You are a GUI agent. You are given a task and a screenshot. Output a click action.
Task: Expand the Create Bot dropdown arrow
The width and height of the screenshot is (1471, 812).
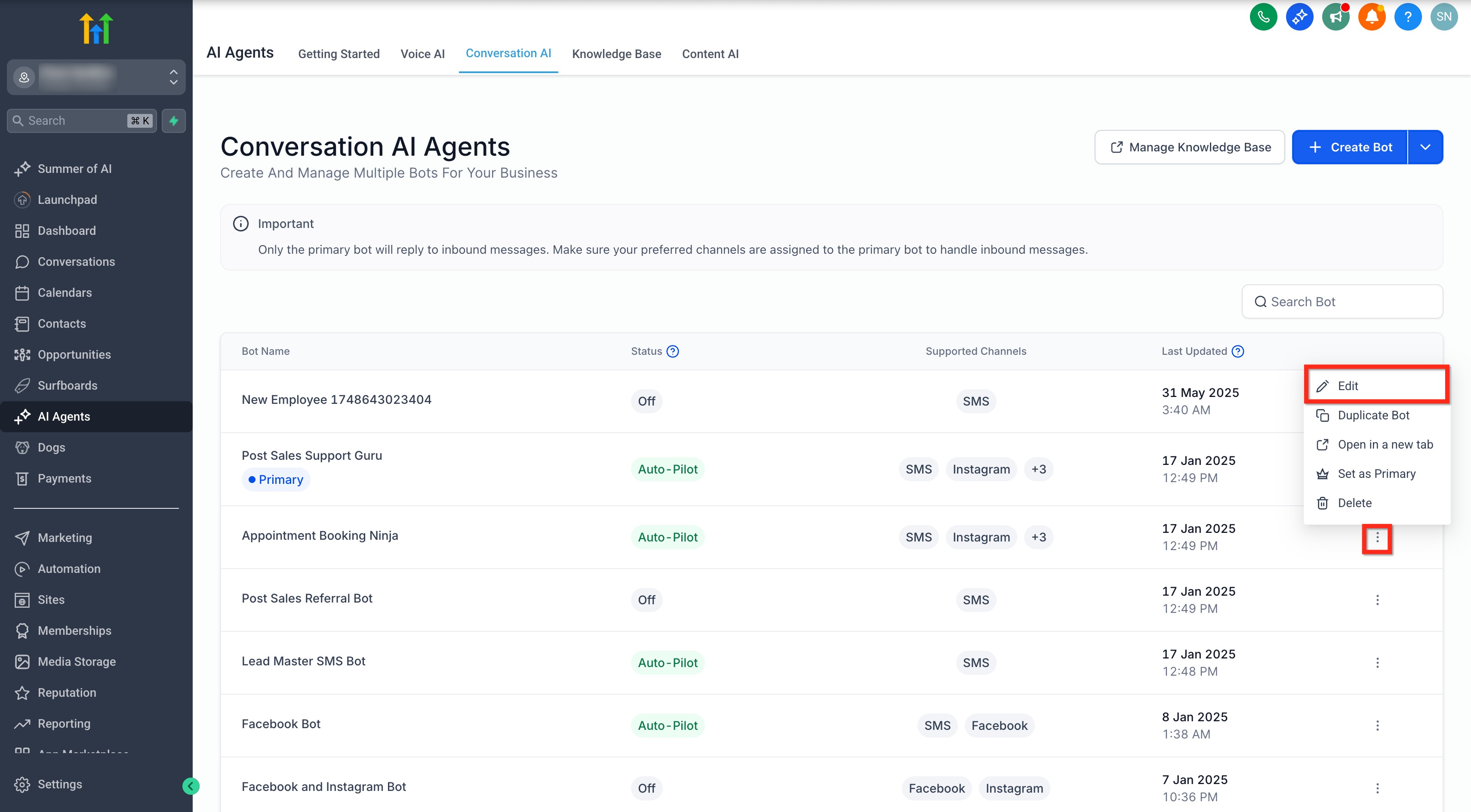(x=1425, y=148)
